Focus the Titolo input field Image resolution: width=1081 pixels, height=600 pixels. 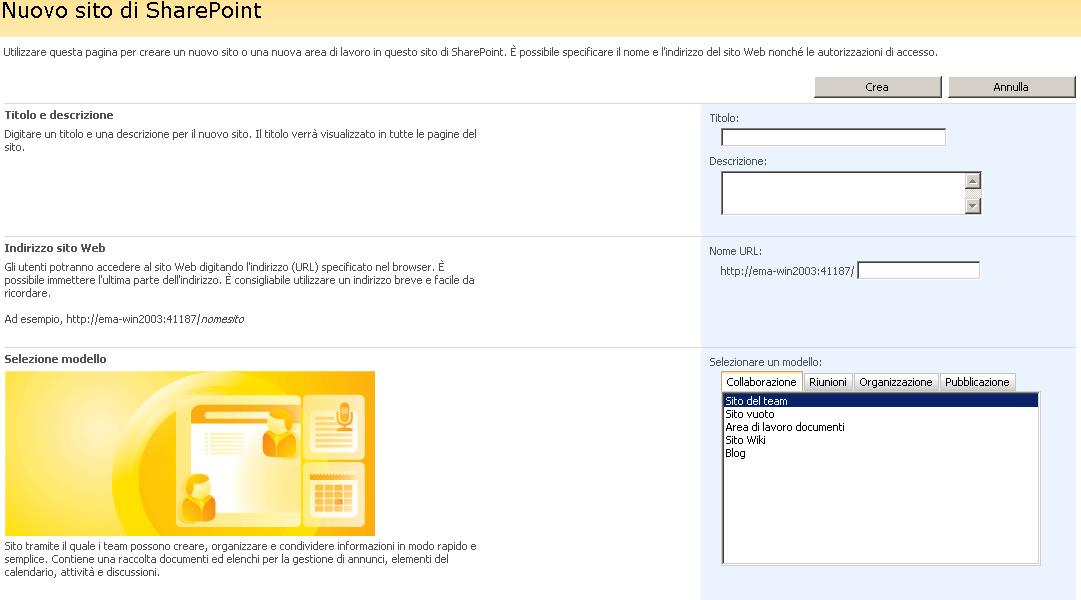[x=833, y=137]
